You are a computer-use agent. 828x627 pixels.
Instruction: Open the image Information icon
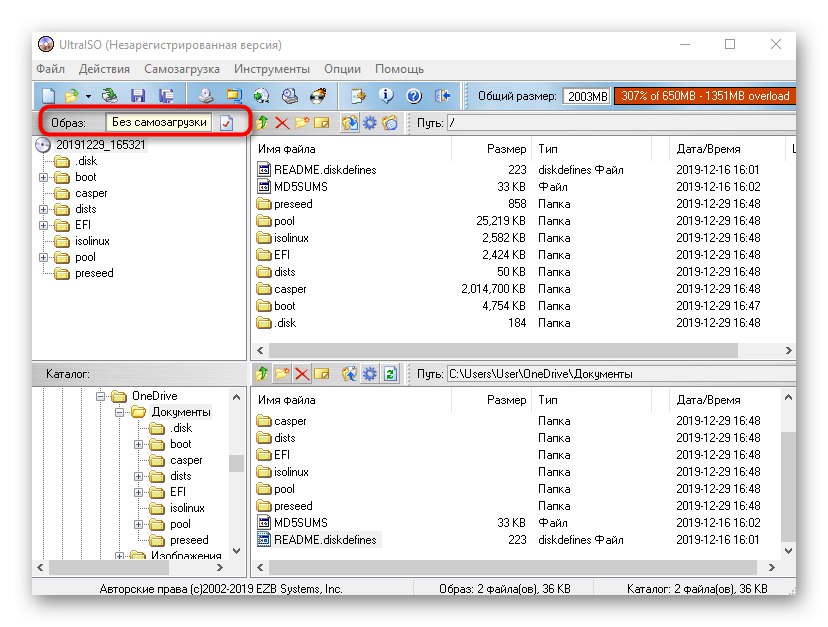[x=386, y=96]
